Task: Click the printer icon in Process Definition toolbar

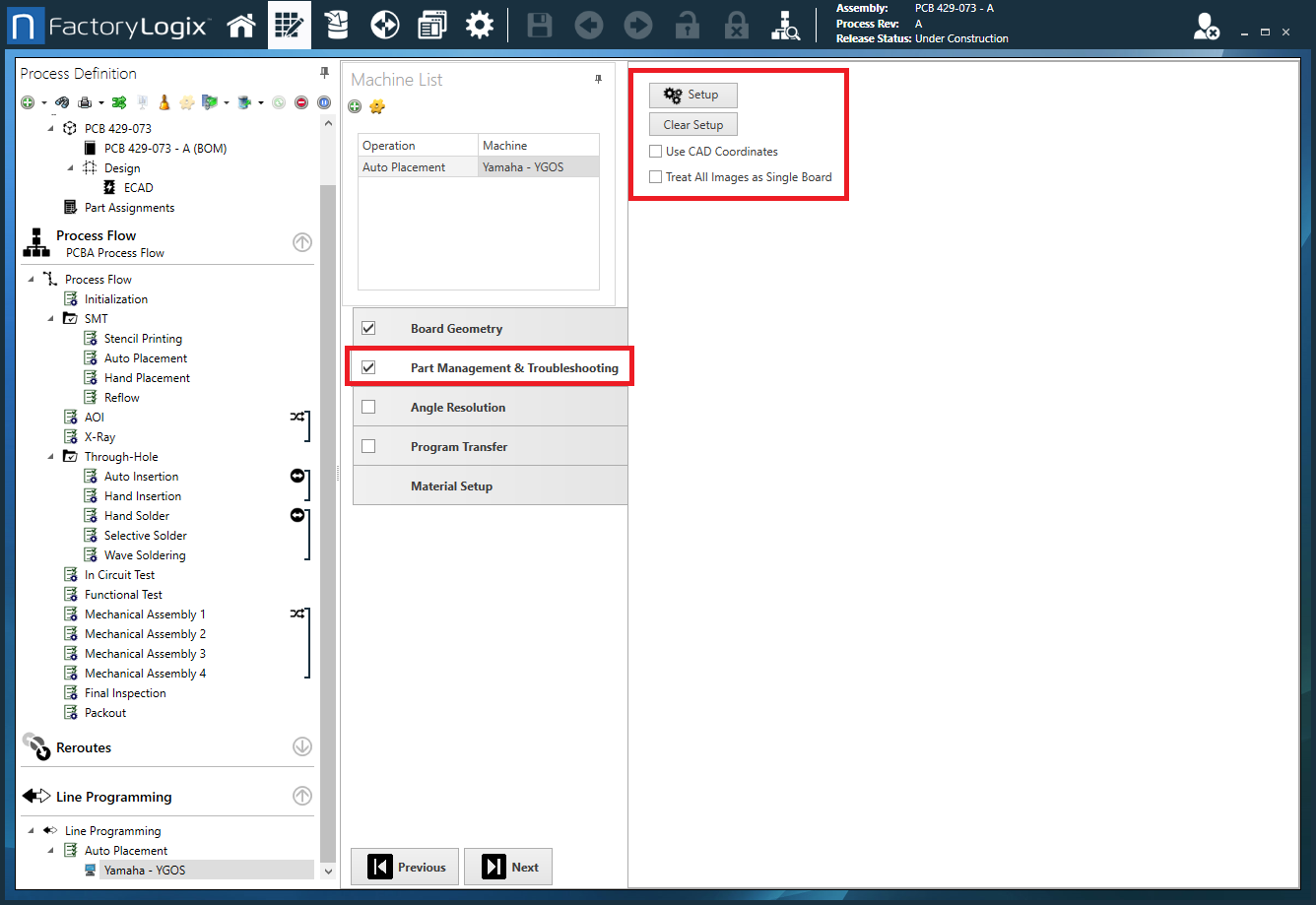Action: pyautogui.click(x=85, y=102)
